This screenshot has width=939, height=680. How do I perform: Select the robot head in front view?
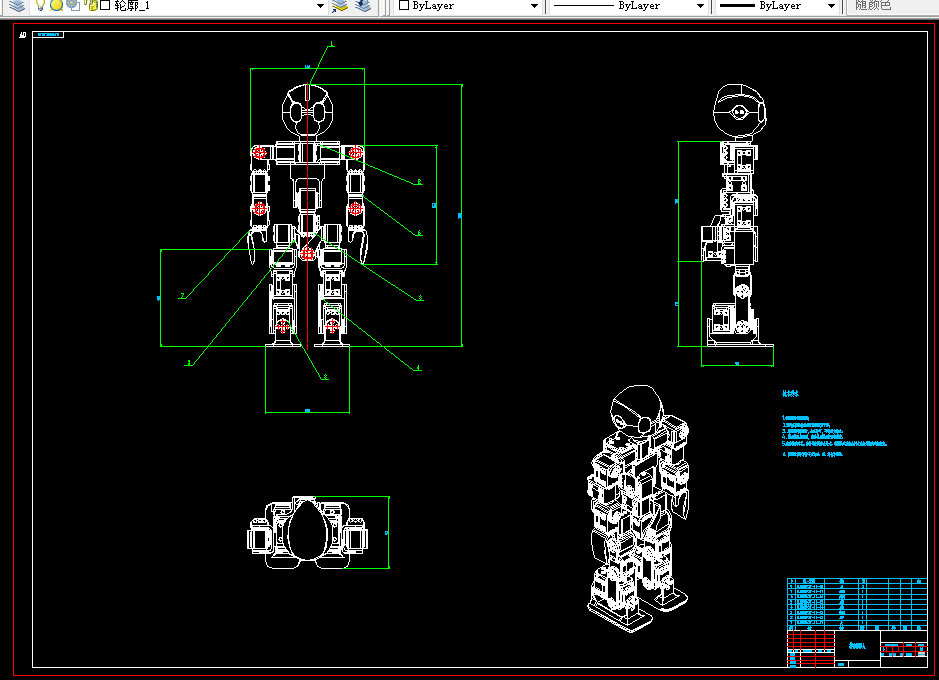coord(307,111)
